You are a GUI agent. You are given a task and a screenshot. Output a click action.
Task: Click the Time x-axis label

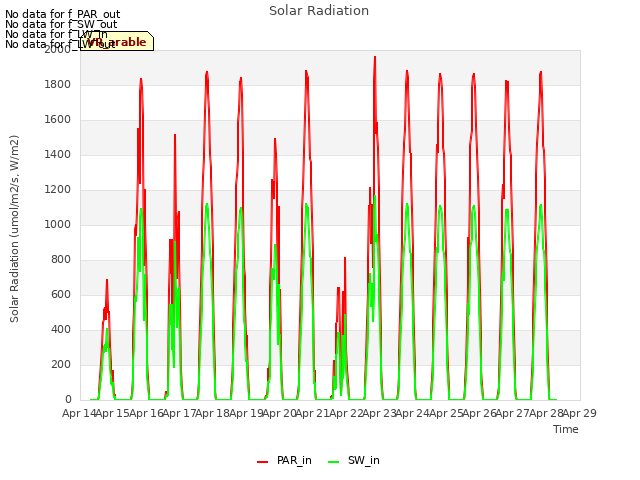click(x=566, y=429)
